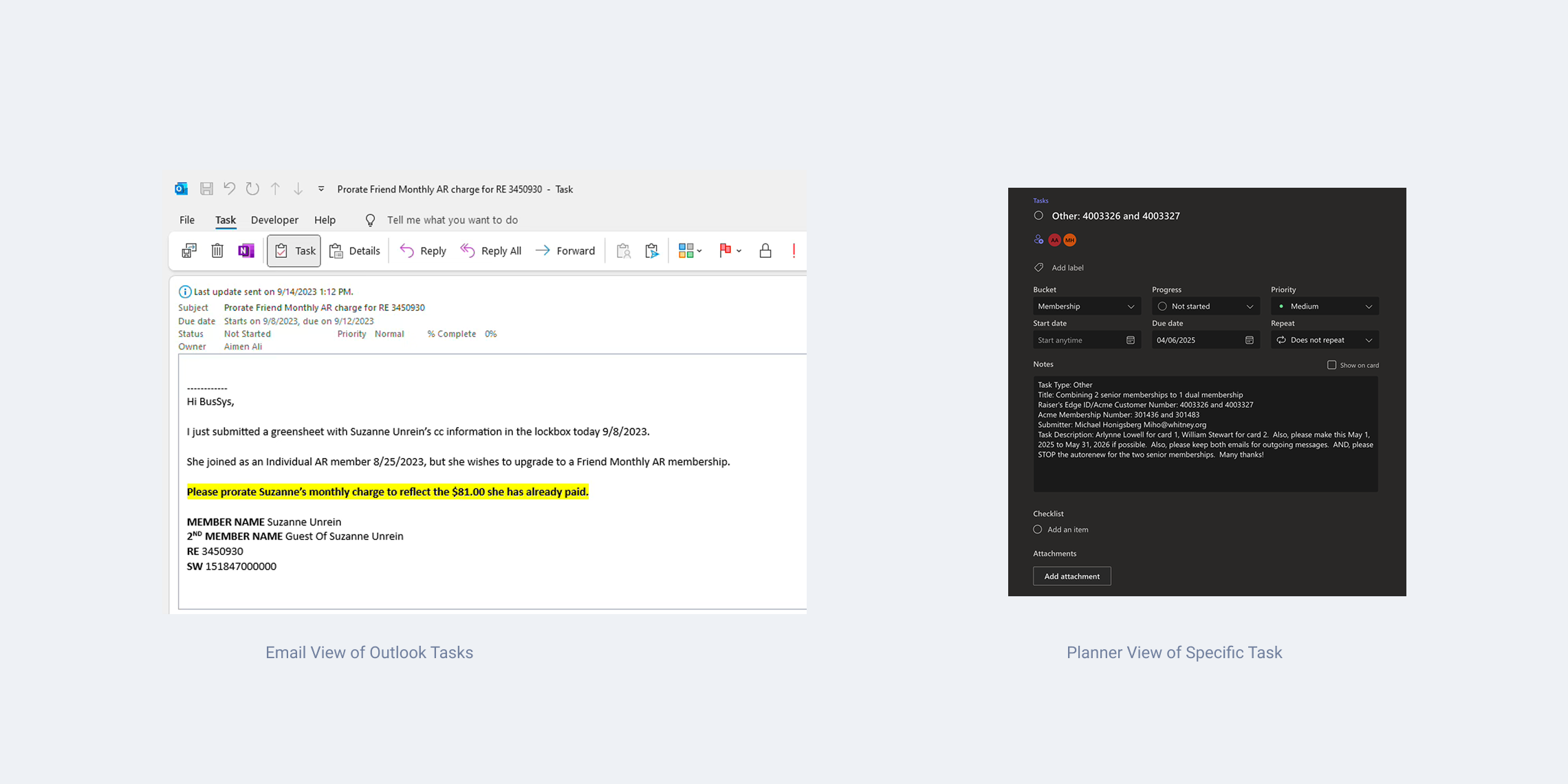Click Owner name Aimen Ali in header

pyautogui.click(x=243, y=347)
